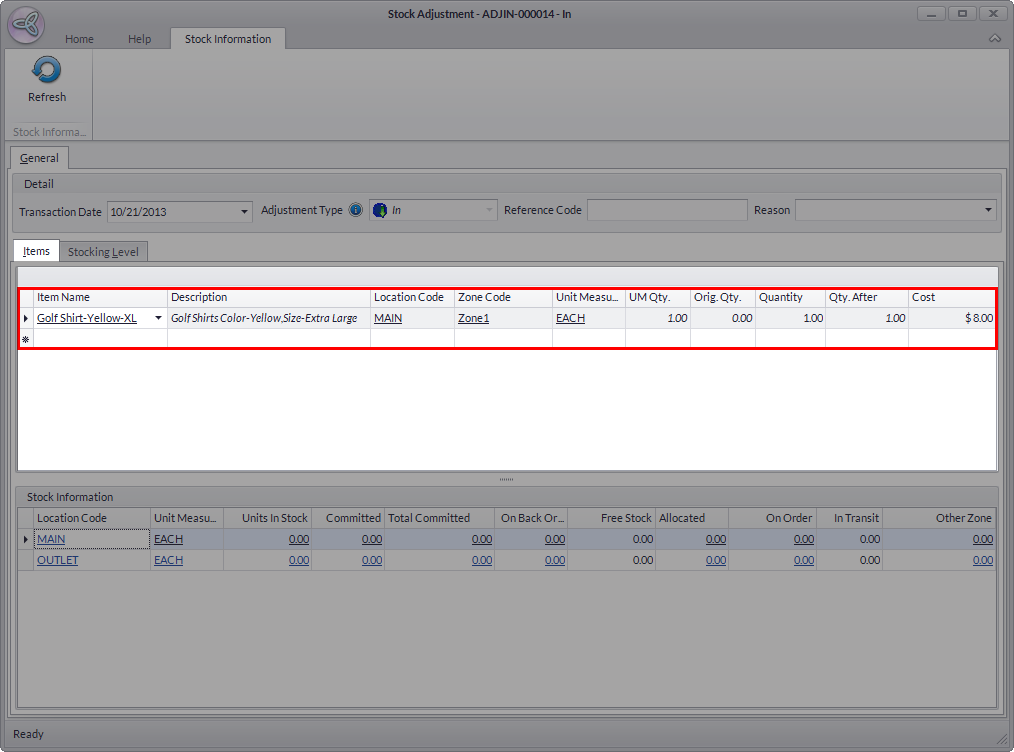Click the new row asterisk indicator
This screenshot has height=752, width=1014.
(x=25, y=340)
